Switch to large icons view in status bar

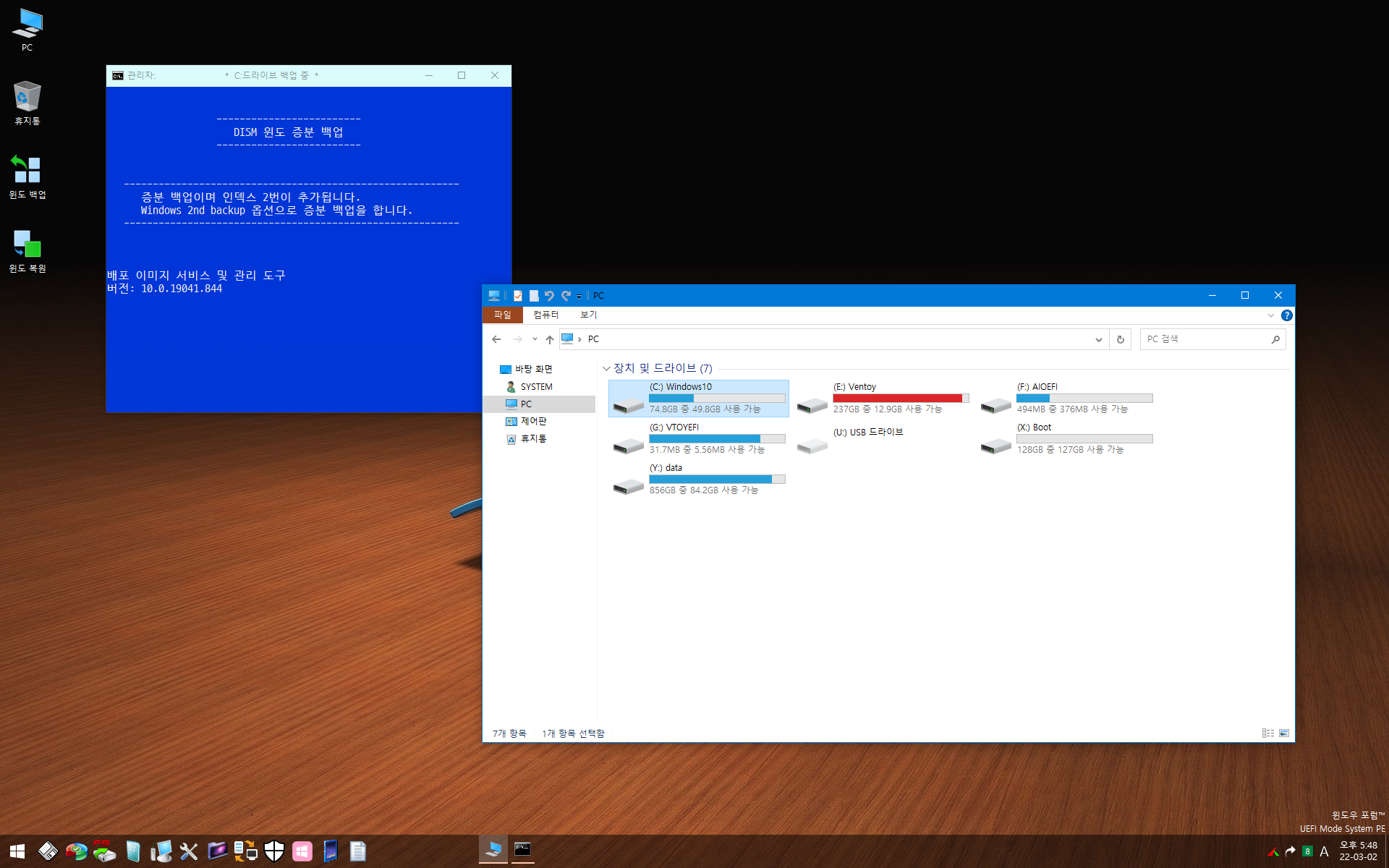1284,733
